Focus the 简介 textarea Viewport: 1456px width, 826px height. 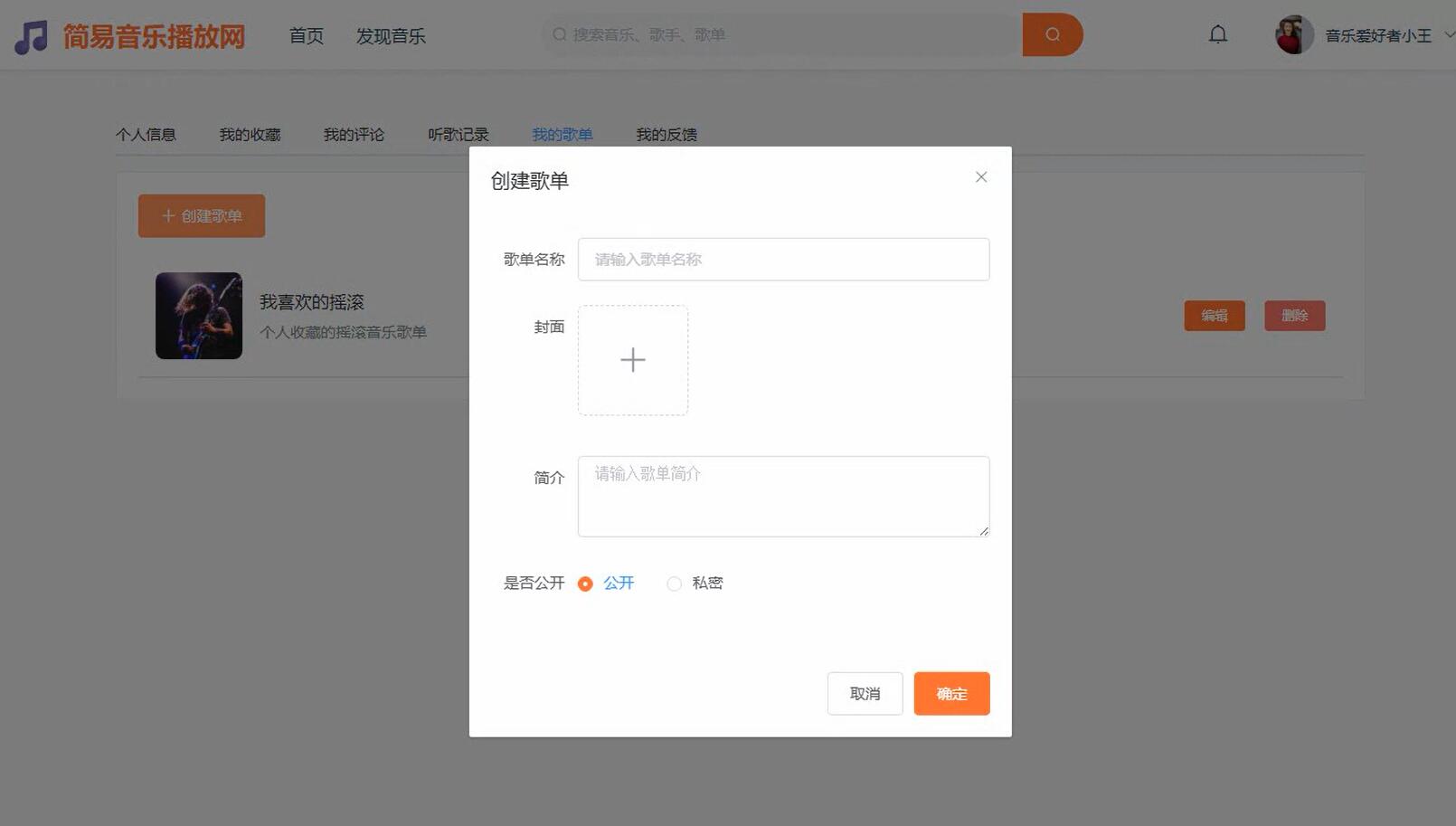(x=783, y=497)
